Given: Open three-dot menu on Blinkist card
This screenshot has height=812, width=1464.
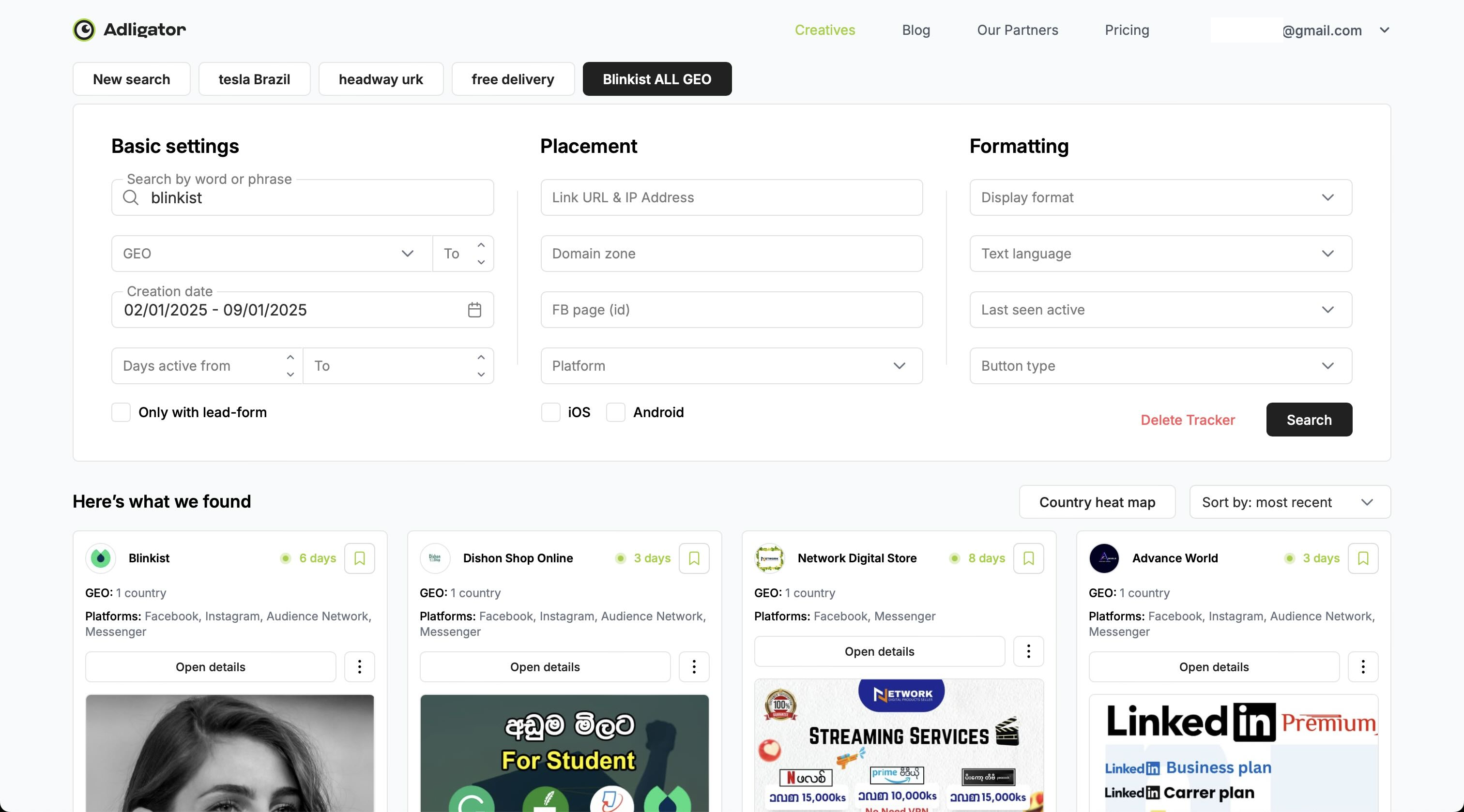Looking at the screenshot, I should [359, 666].
